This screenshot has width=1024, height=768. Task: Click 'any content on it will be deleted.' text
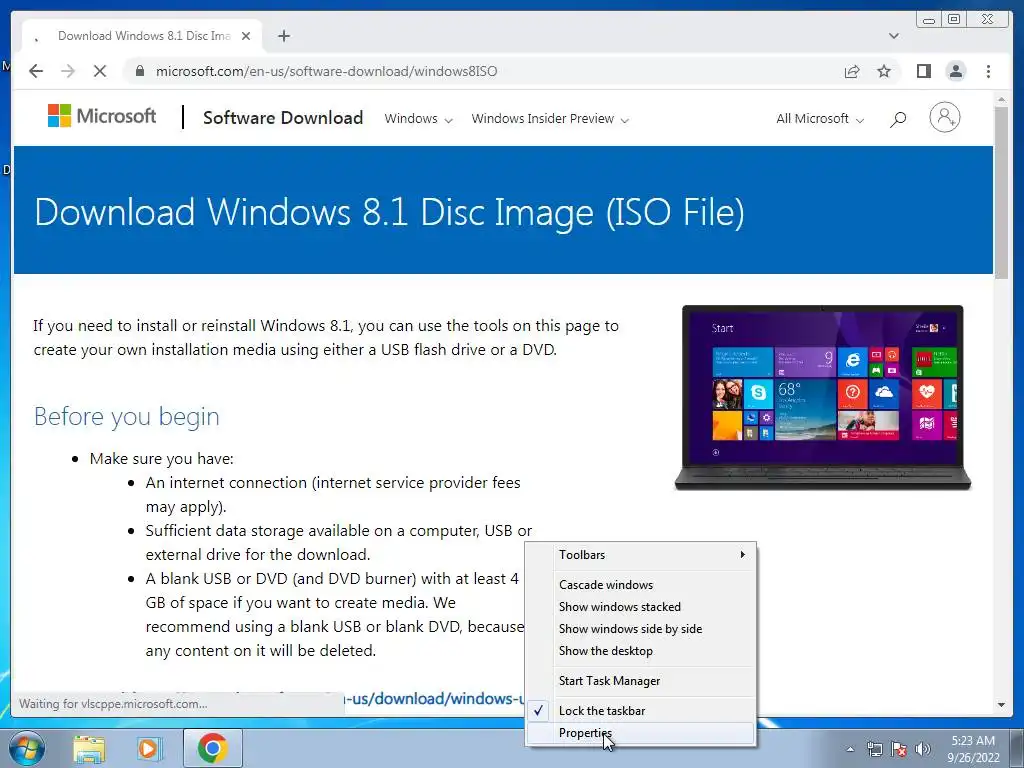tap(261, 651)
